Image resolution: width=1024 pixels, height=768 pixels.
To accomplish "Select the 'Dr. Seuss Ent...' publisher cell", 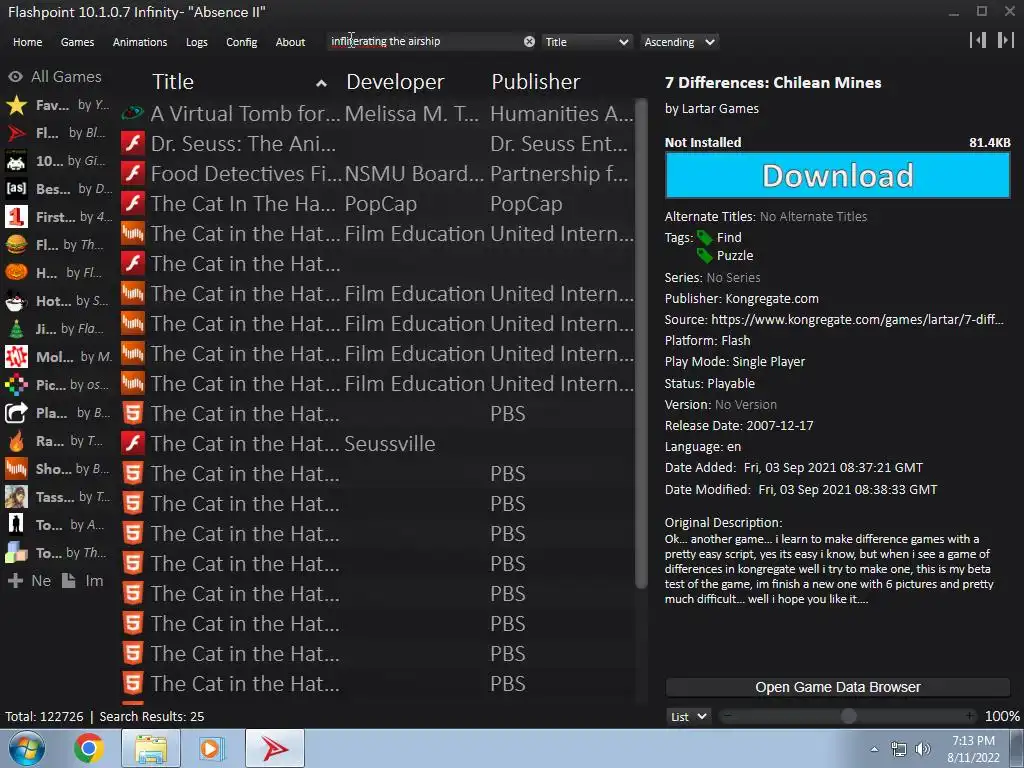I will coord(559,144).
